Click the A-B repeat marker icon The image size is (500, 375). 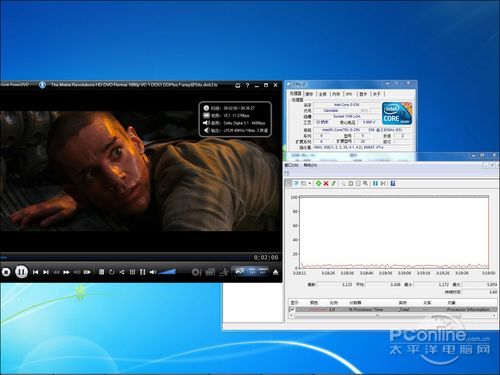click(x=142, y=272)
